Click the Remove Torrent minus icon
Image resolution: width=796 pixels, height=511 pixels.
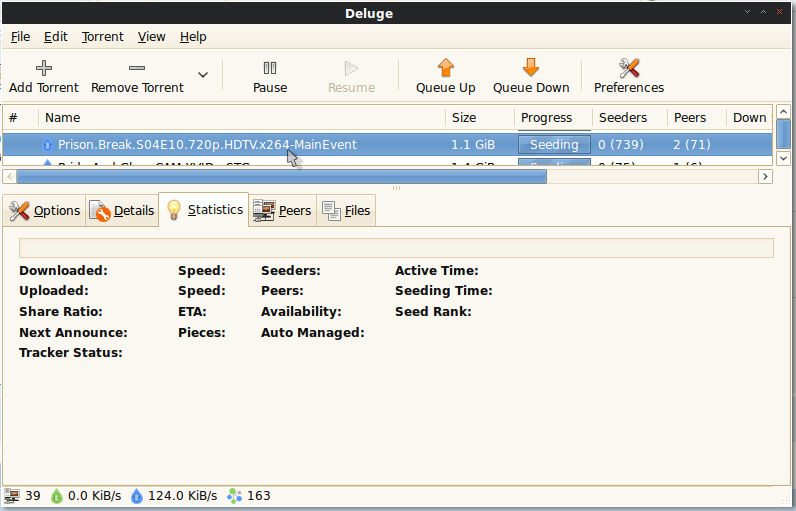137,67
